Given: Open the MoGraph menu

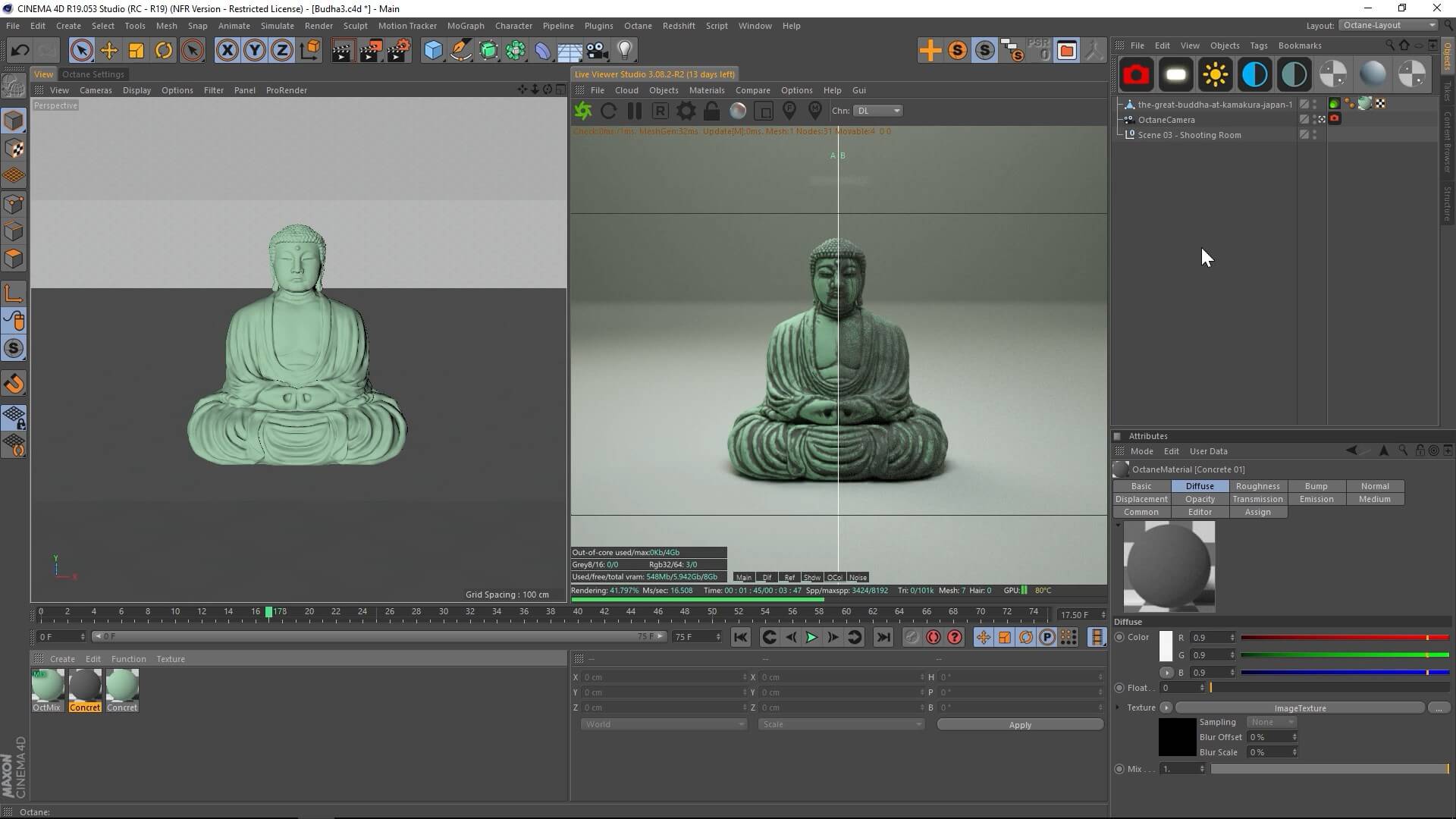Looking at the screenshot, I should 465,26.
